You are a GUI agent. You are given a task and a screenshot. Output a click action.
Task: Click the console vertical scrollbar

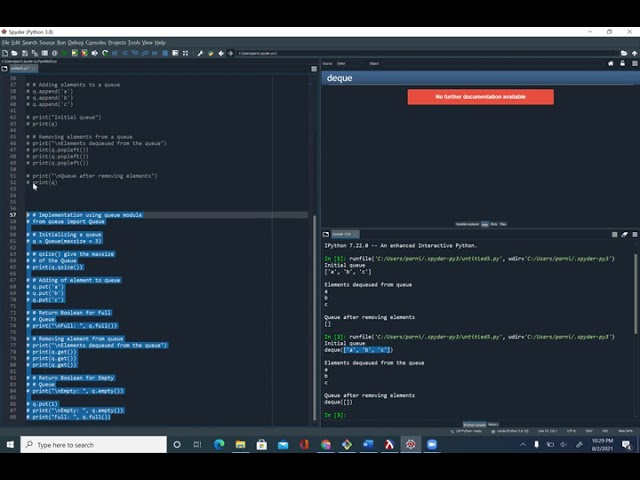click(636, 294)
